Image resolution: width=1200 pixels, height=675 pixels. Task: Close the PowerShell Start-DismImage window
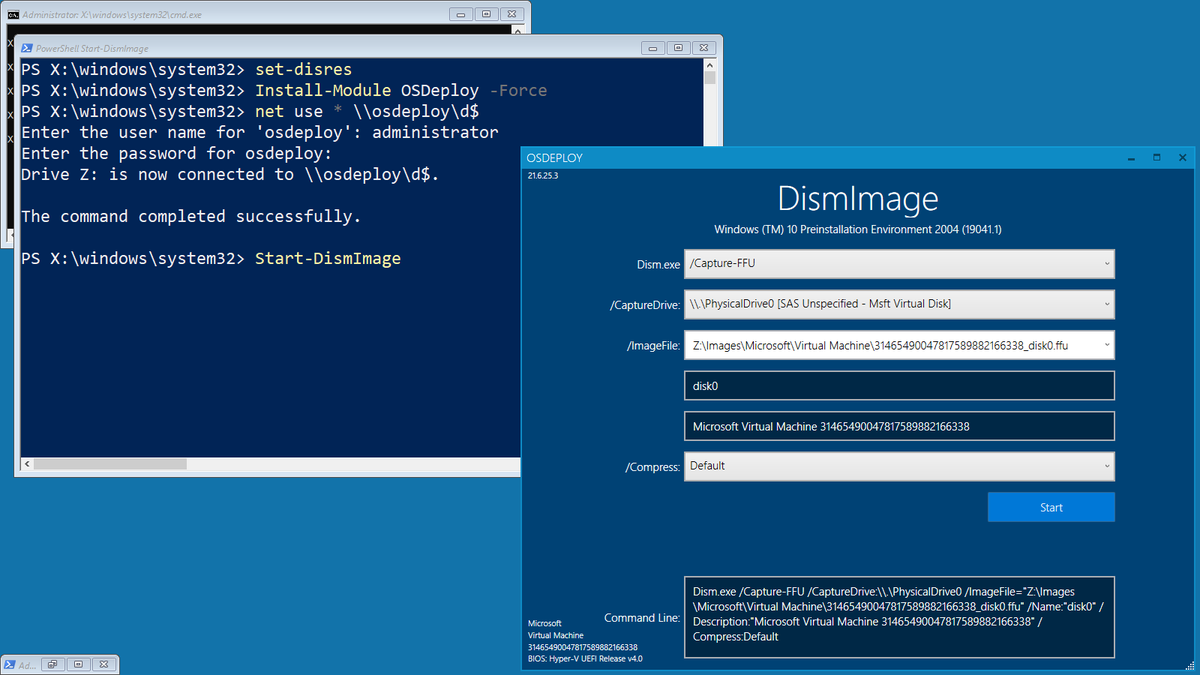coord(704,47)
